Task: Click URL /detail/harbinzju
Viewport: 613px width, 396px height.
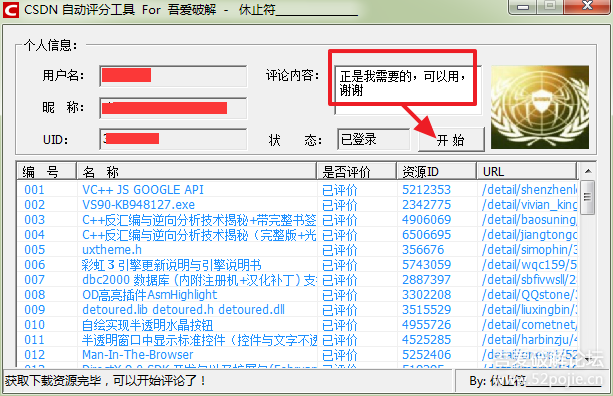Action: [x=529, y=340]
